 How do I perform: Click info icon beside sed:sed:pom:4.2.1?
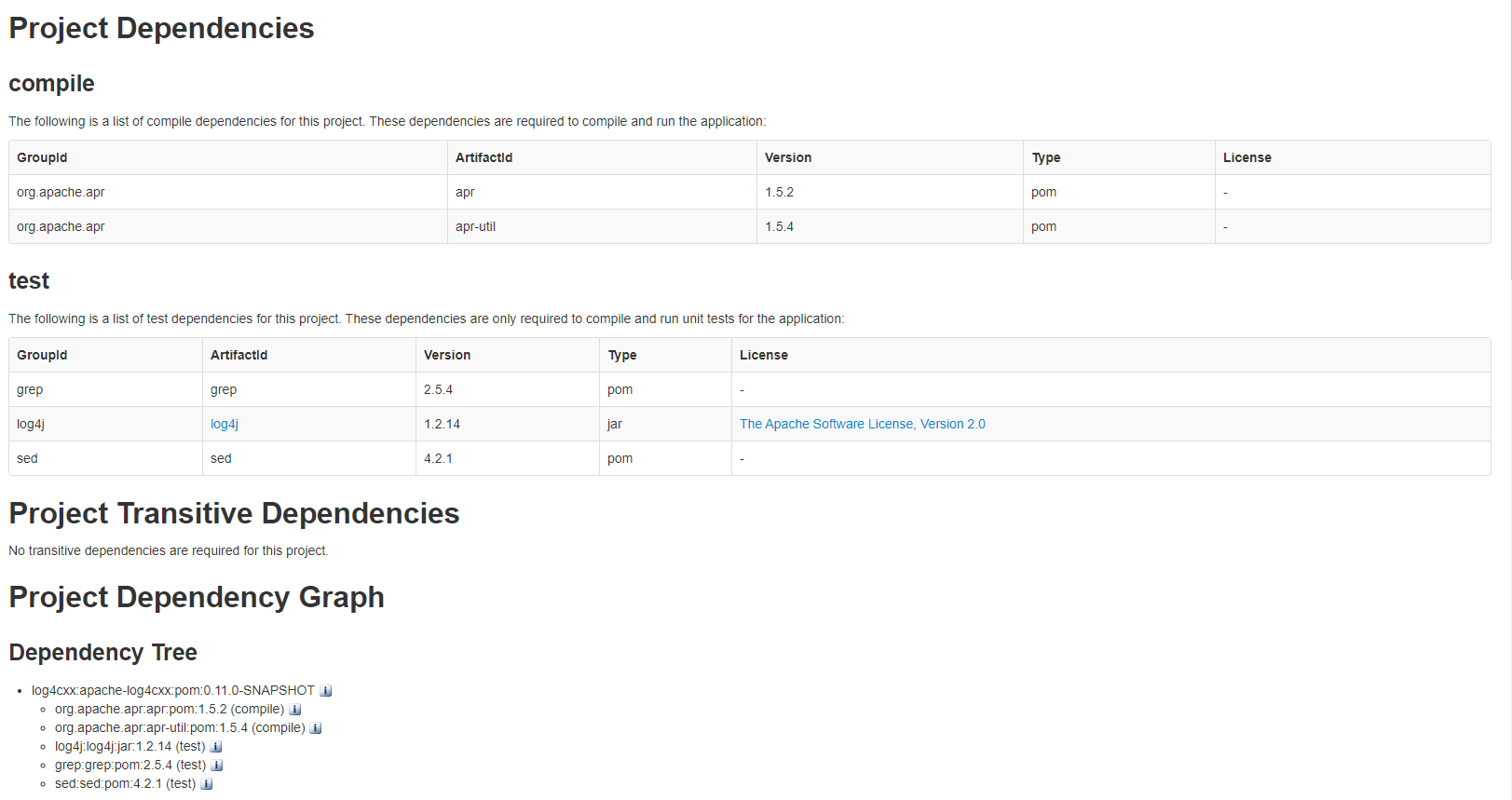point(207,784)
